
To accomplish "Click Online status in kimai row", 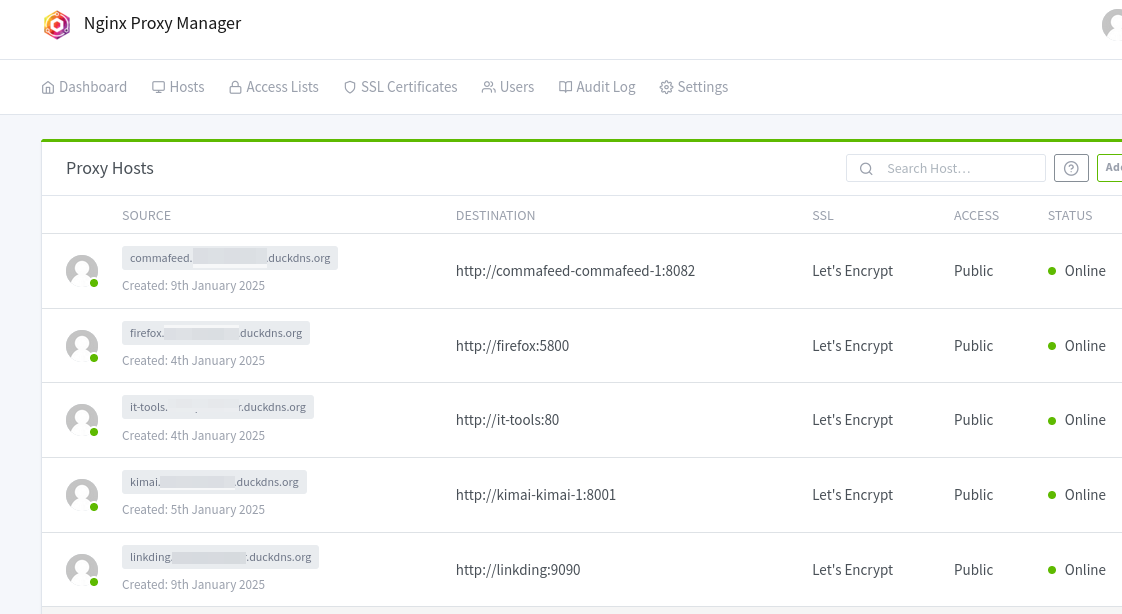I will click(1077, 495).
